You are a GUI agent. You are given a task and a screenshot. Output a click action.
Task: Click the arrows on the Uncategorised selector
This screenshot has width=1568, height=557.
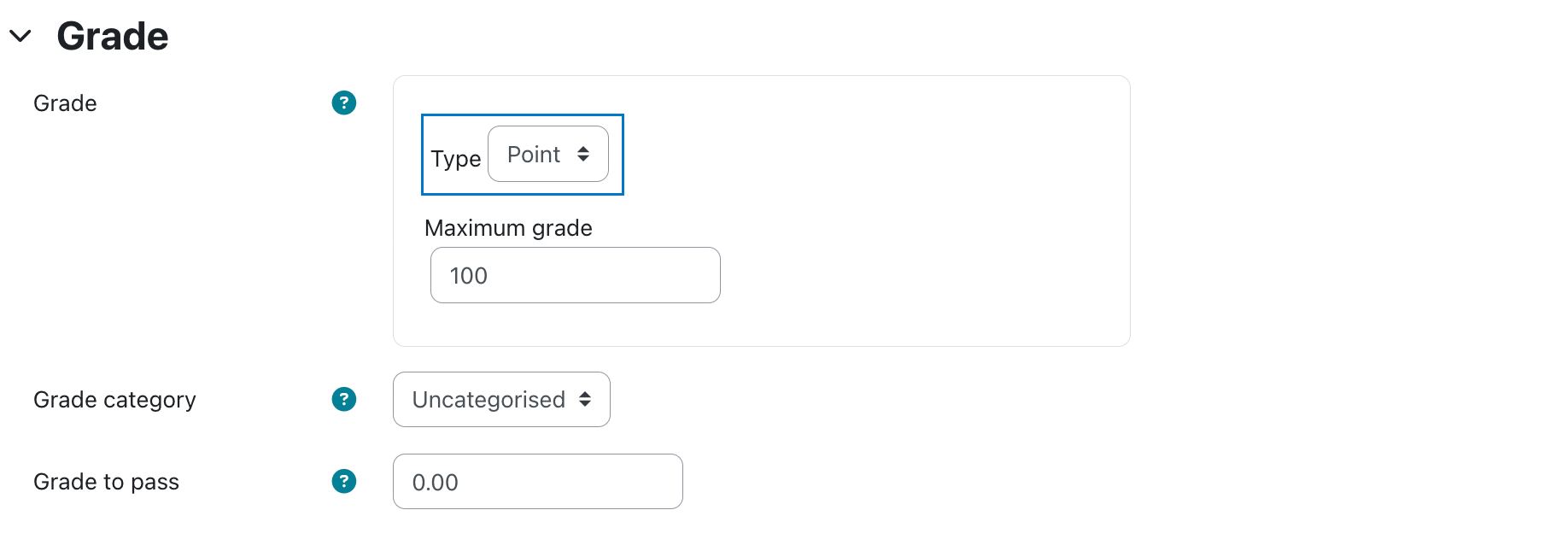pos(585,399)
